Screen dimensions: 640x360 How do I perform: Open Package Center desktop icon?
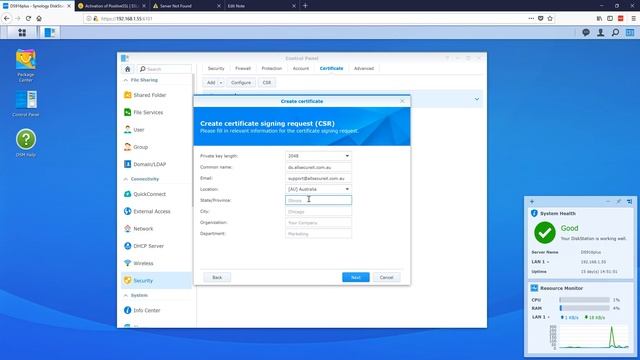click(26, 65)
